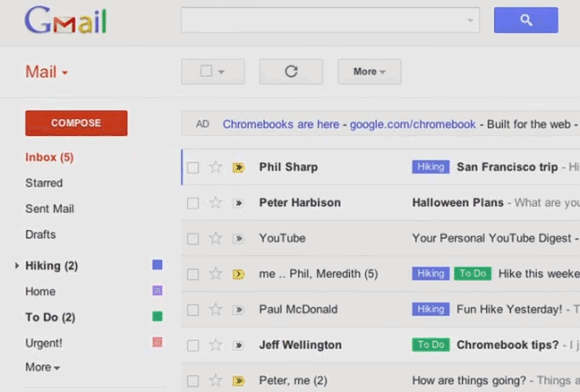The height and width of the screenshot is (392, 580).
Task: Select the Jeff Wellington email checkbox
Action: pos(193,345)
